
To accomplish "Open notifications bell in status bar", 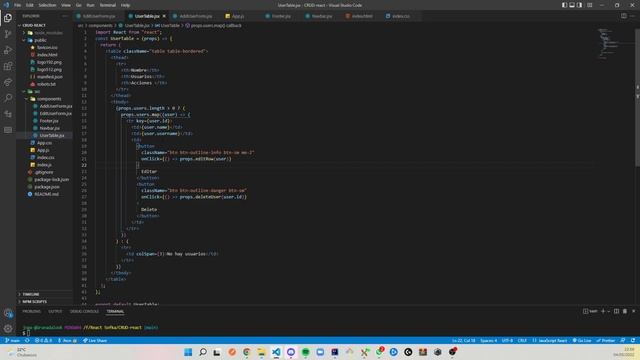I will tap(633, 340).
